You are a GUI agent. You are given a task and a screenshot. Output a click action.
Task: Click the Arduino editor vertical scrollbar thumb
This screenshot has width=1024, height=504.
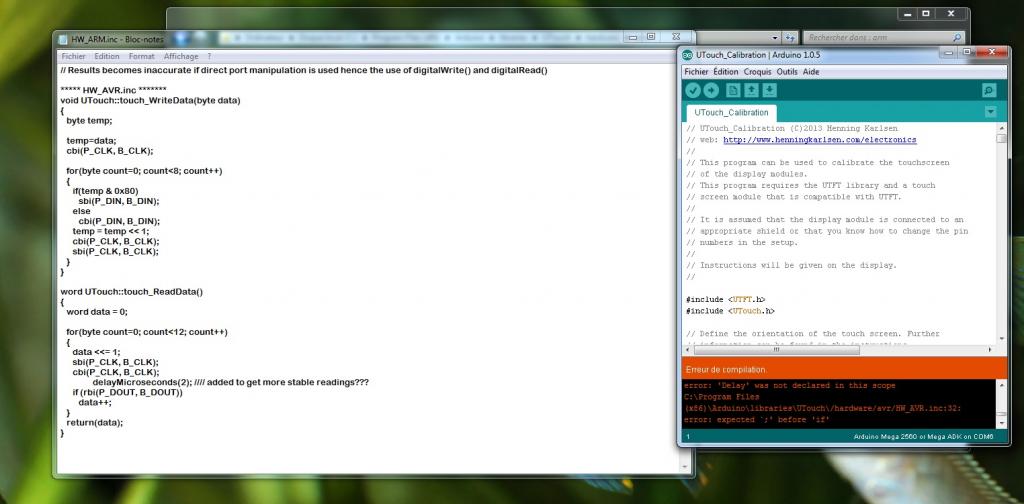point(1001,138)
